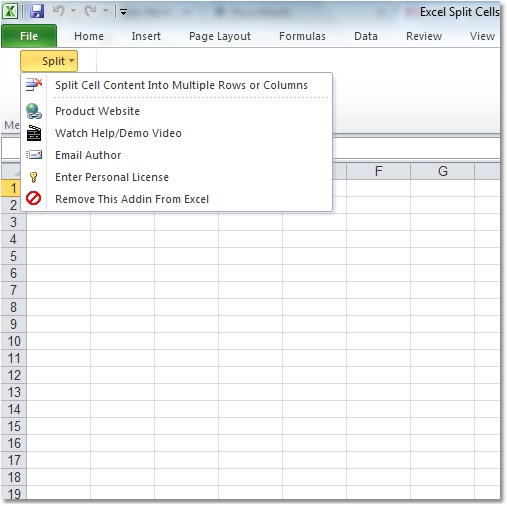507x506 pixels.
Task: Open the File tab
Action: [x=29, y=36]
